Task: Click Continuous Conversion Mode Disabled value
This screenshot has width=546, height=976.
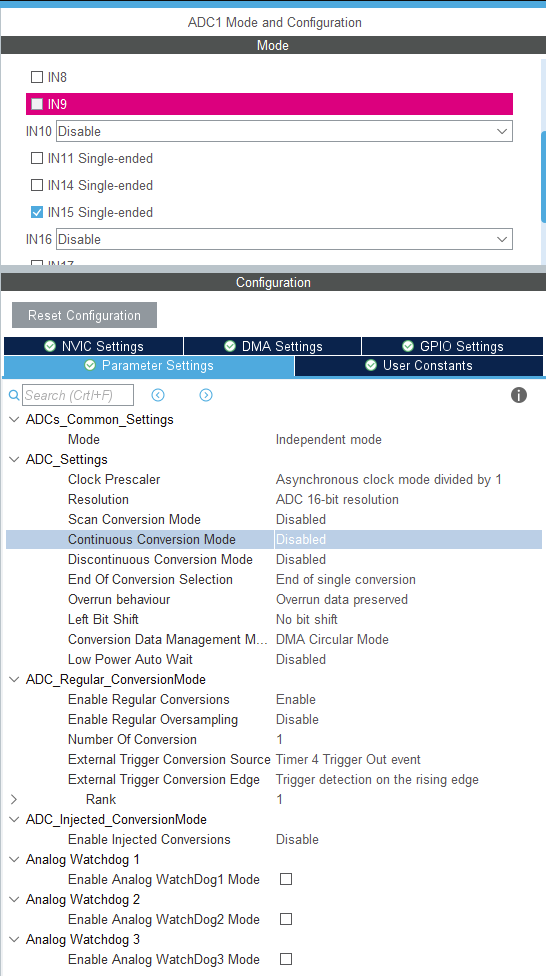Action: point(301,540)
